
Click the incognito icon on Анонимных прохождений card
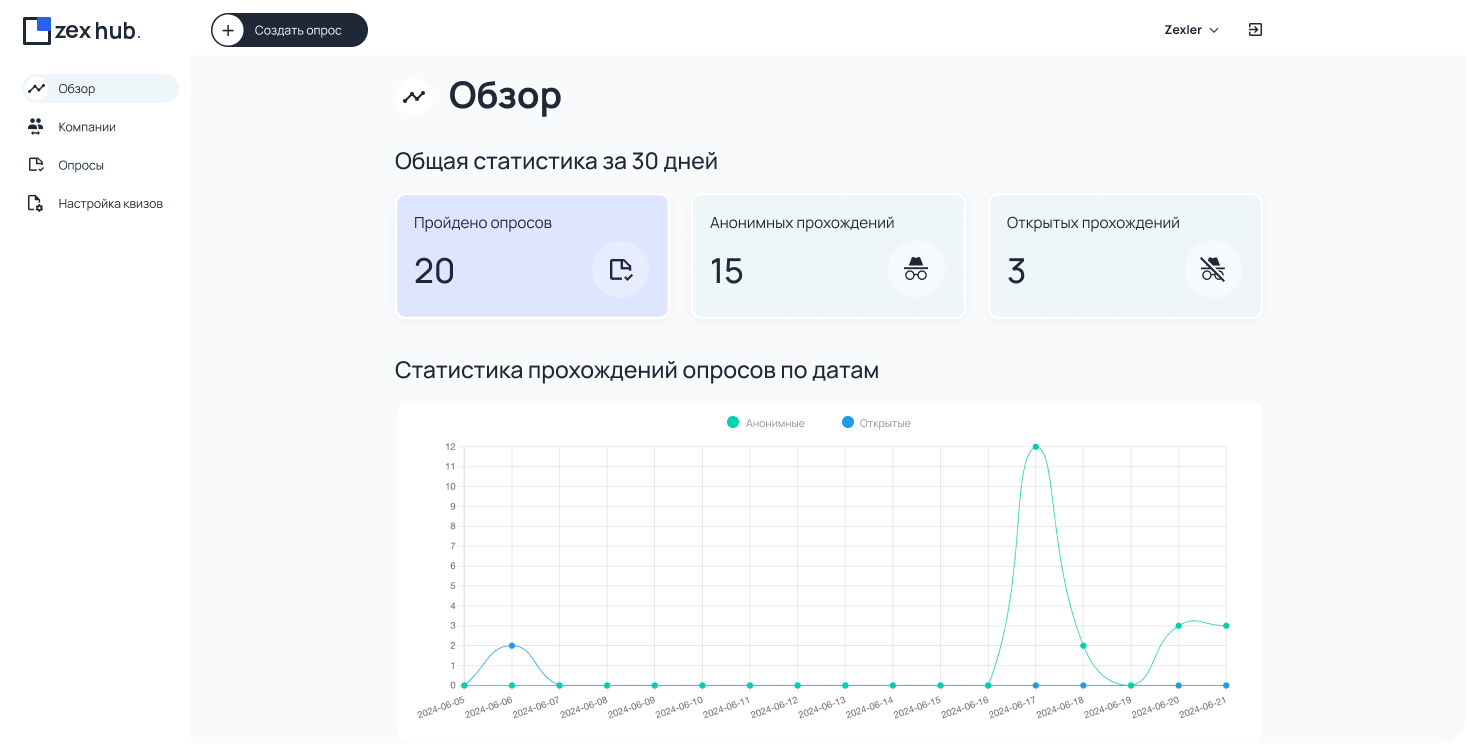(x=916, y=269)
